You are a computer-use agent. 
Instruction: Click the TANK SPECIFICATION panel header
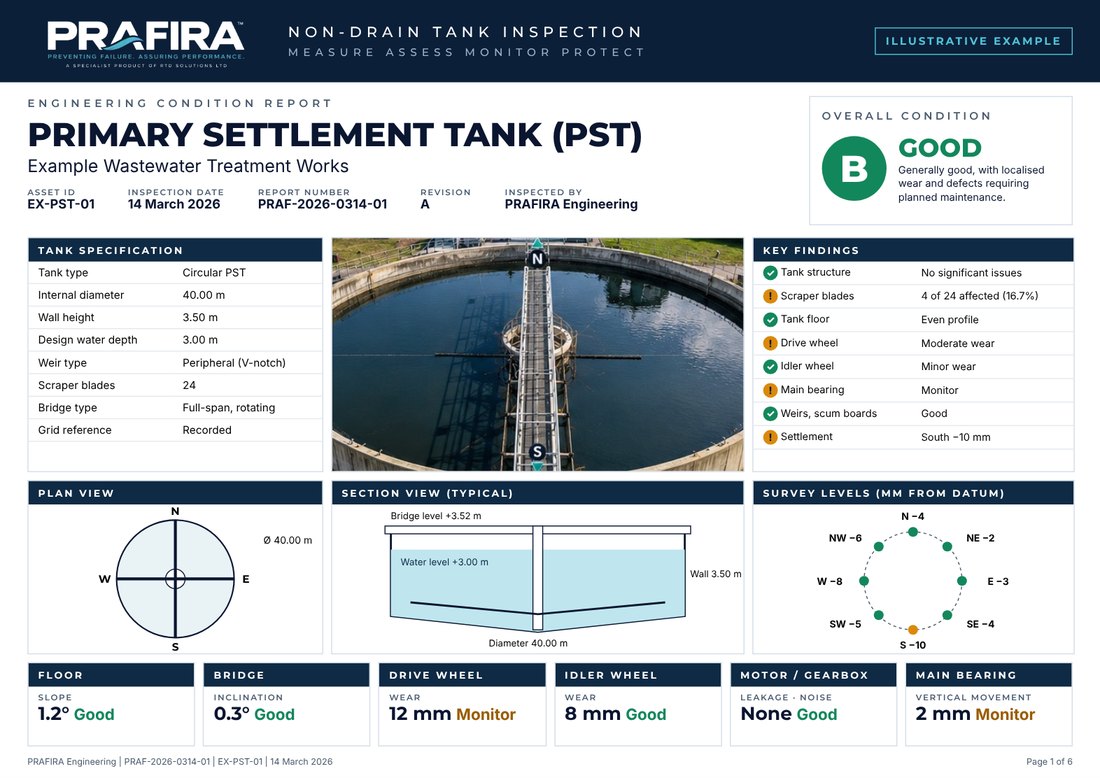click(x=175, y=250)
